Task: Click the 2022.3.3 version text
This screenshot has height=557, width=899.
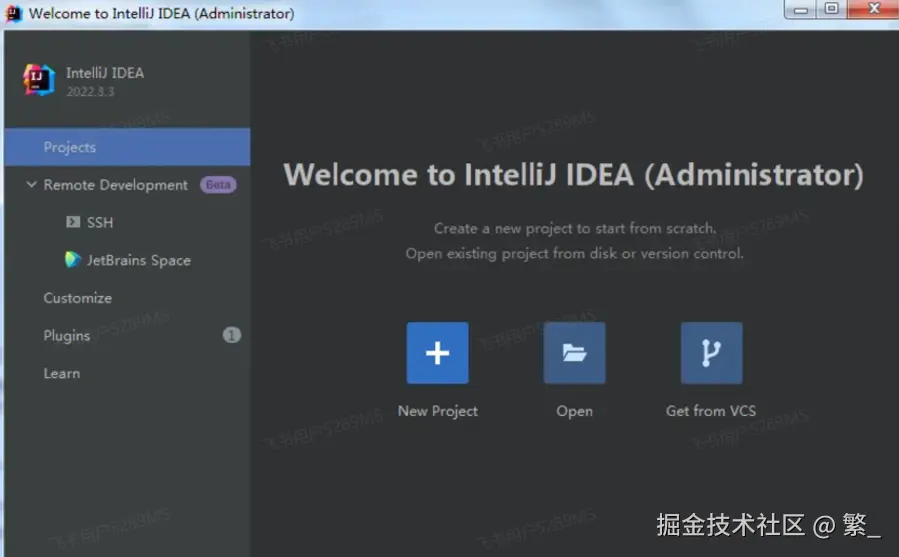Action: 90,92
